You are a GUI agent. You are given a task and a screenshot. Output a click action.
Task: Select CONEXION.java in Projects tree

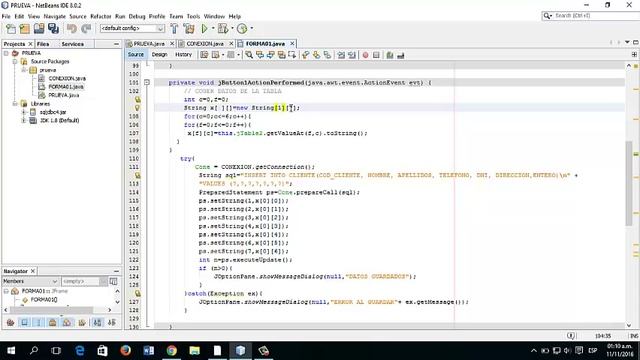(x=67, y=78)
